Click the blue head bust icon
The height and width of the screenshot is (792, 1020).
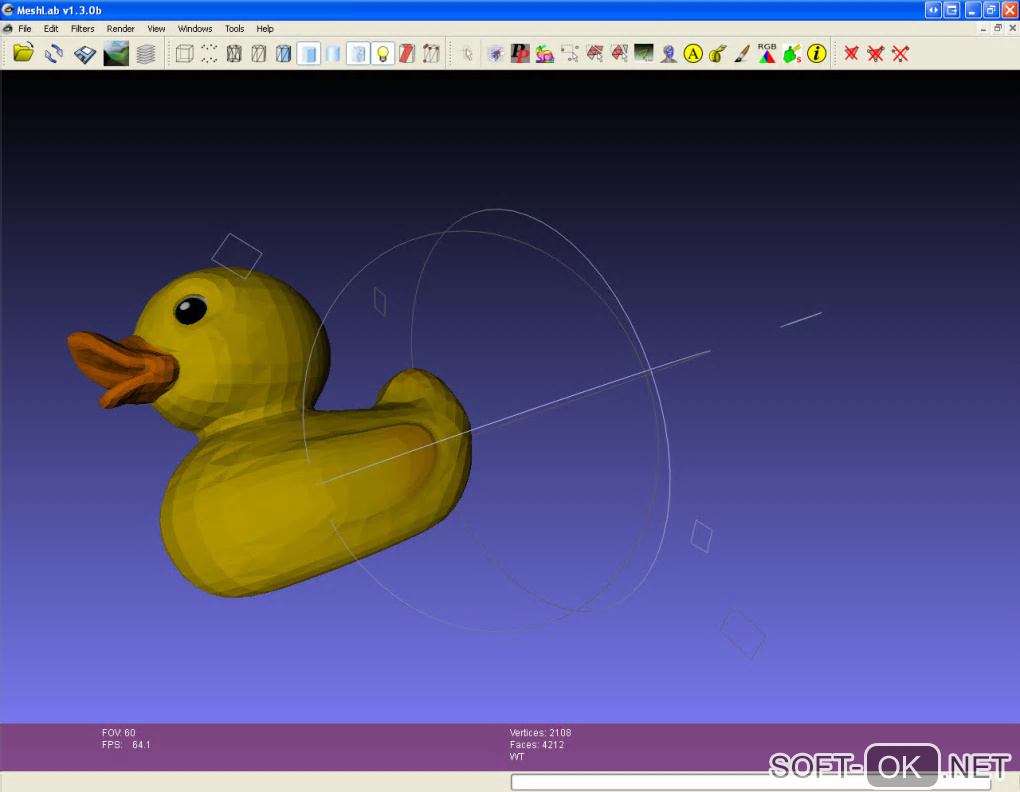click(668, 53)
